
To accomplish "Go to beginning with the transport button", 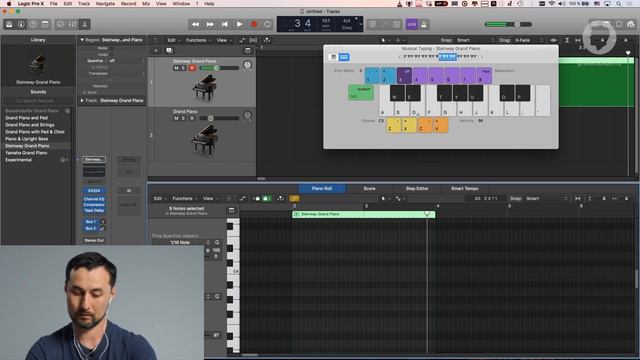I will tap(224, 24).
